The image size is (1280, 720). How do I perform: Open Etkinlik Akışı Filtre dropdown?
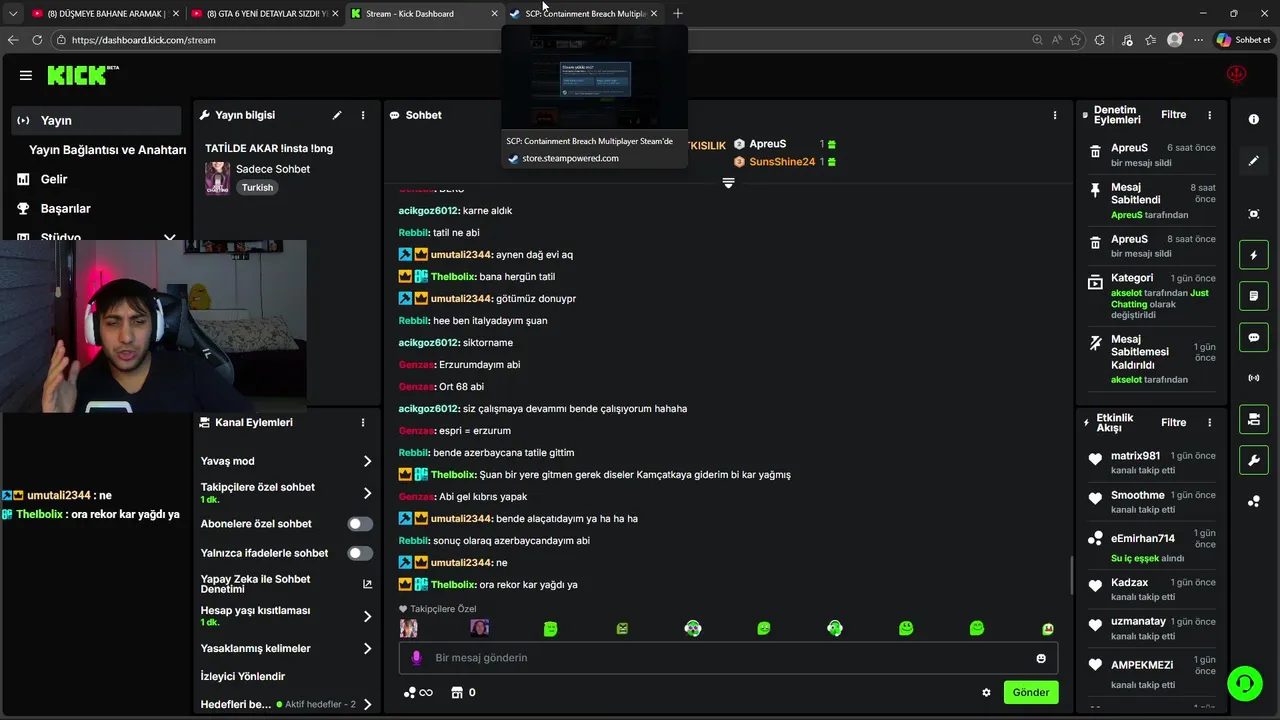1173,422
